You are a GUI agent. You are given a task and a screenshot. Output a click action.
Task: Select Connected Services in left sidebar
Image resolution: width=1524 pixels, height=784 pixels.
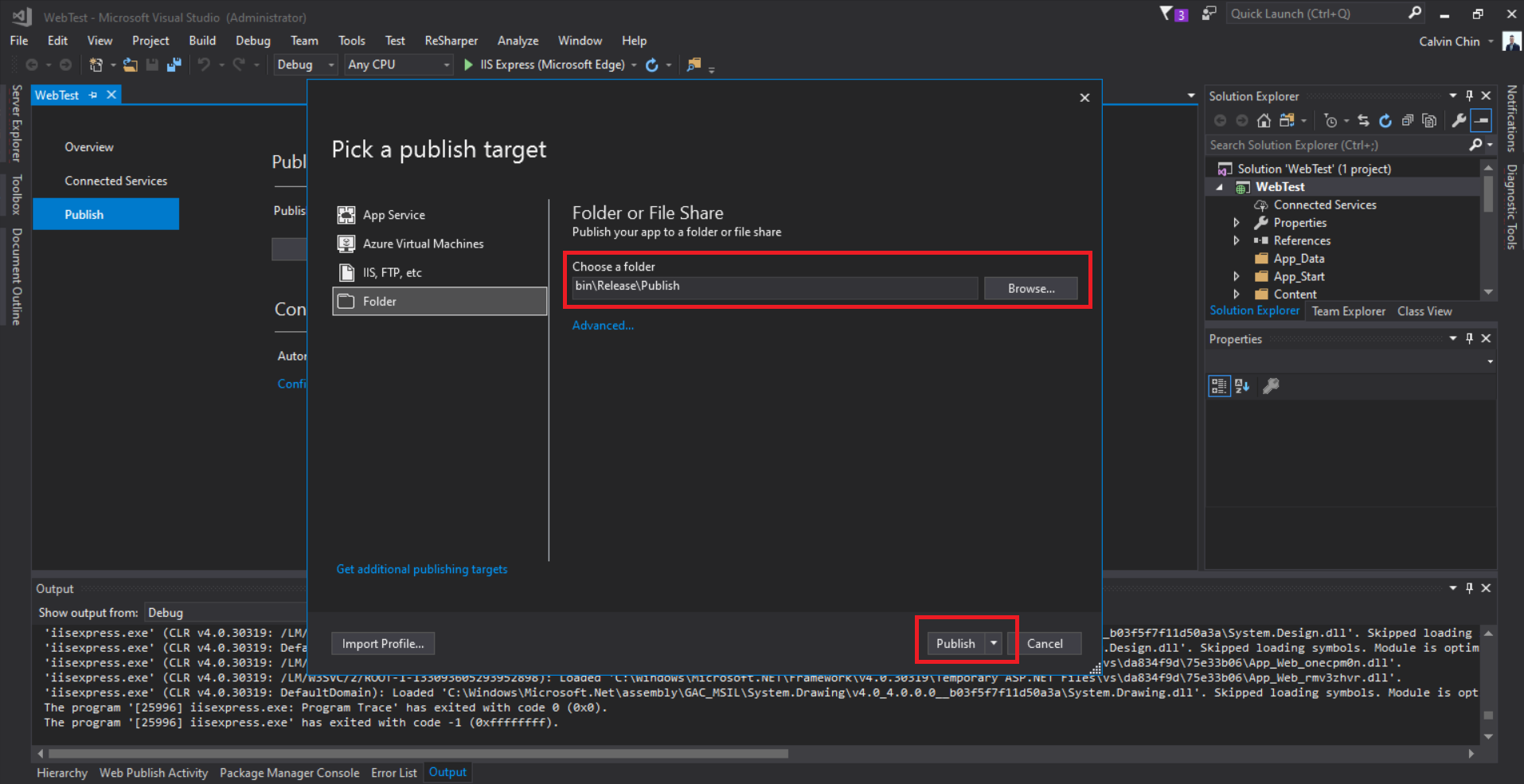(x=116, y=181)
